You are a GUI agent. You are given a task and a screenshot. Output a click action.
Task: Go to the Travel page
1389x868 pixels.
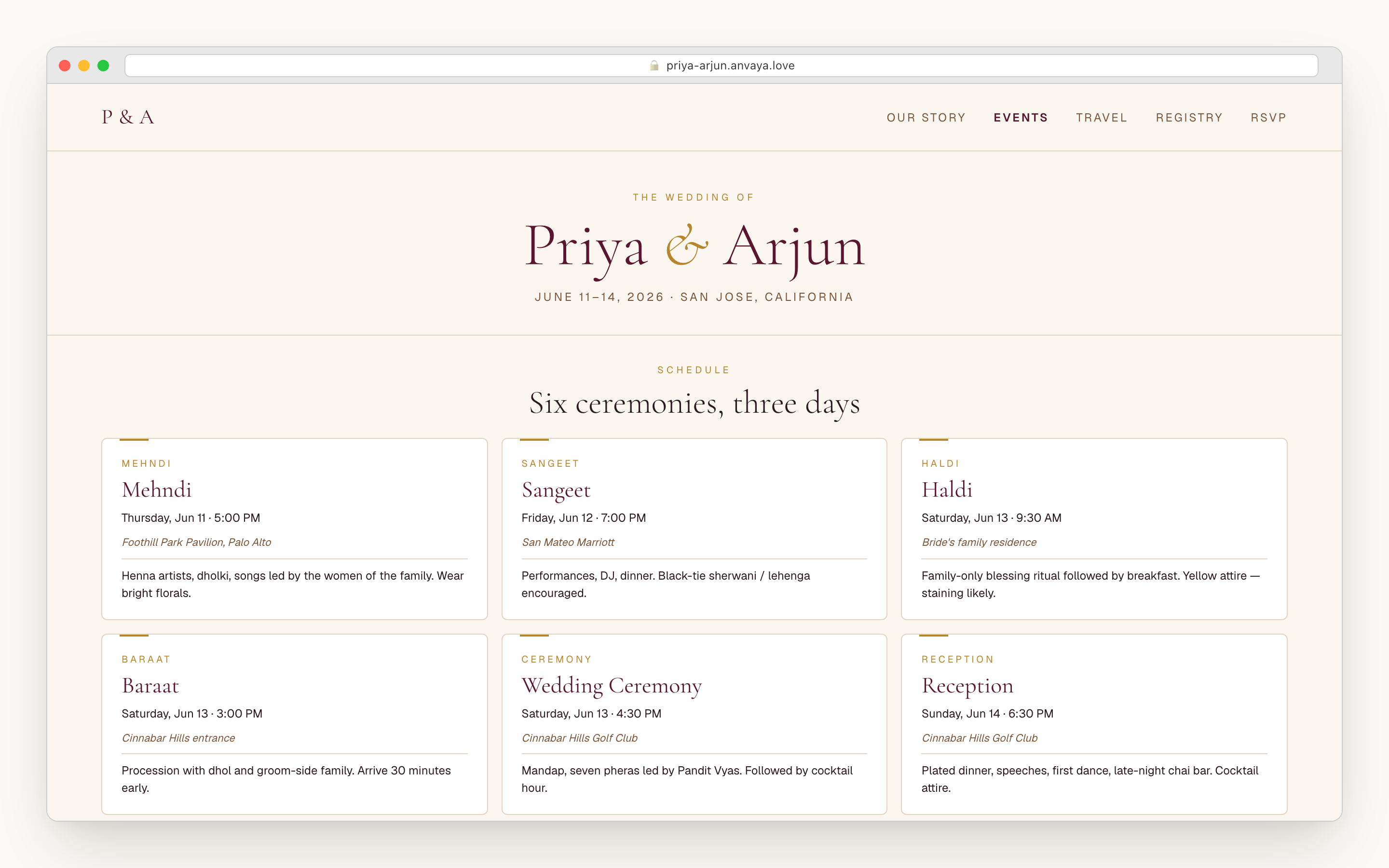1102,118
